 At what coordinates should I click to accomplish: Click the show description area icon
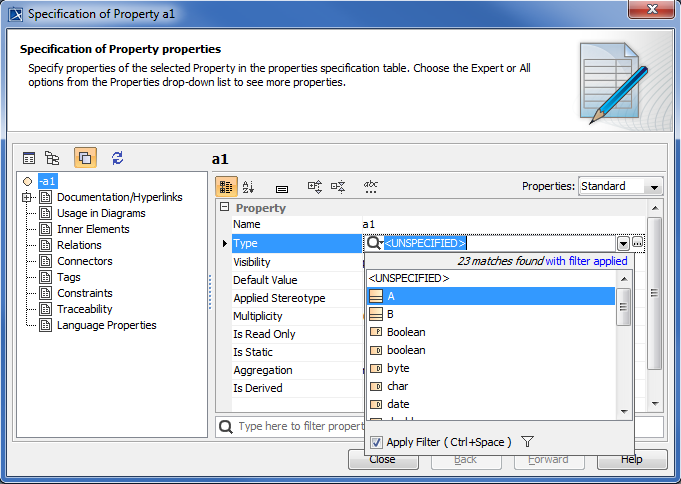click(x=282, y=189)
